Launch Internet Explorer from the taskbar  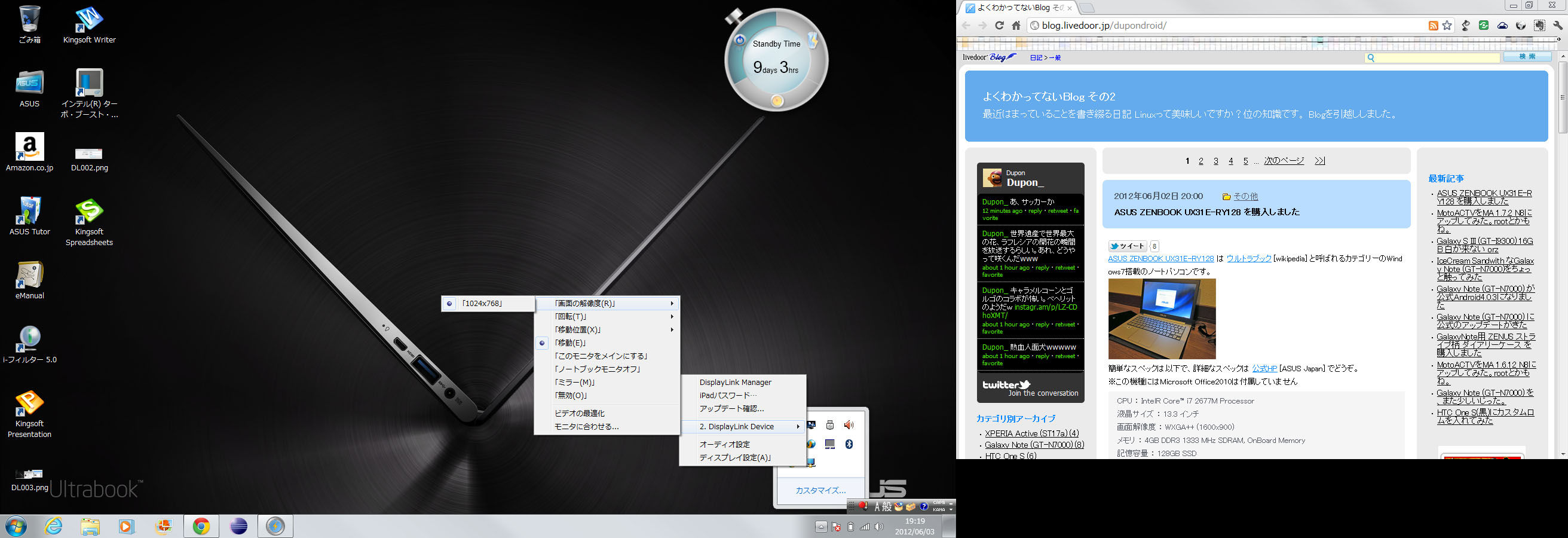click(54, 526)
